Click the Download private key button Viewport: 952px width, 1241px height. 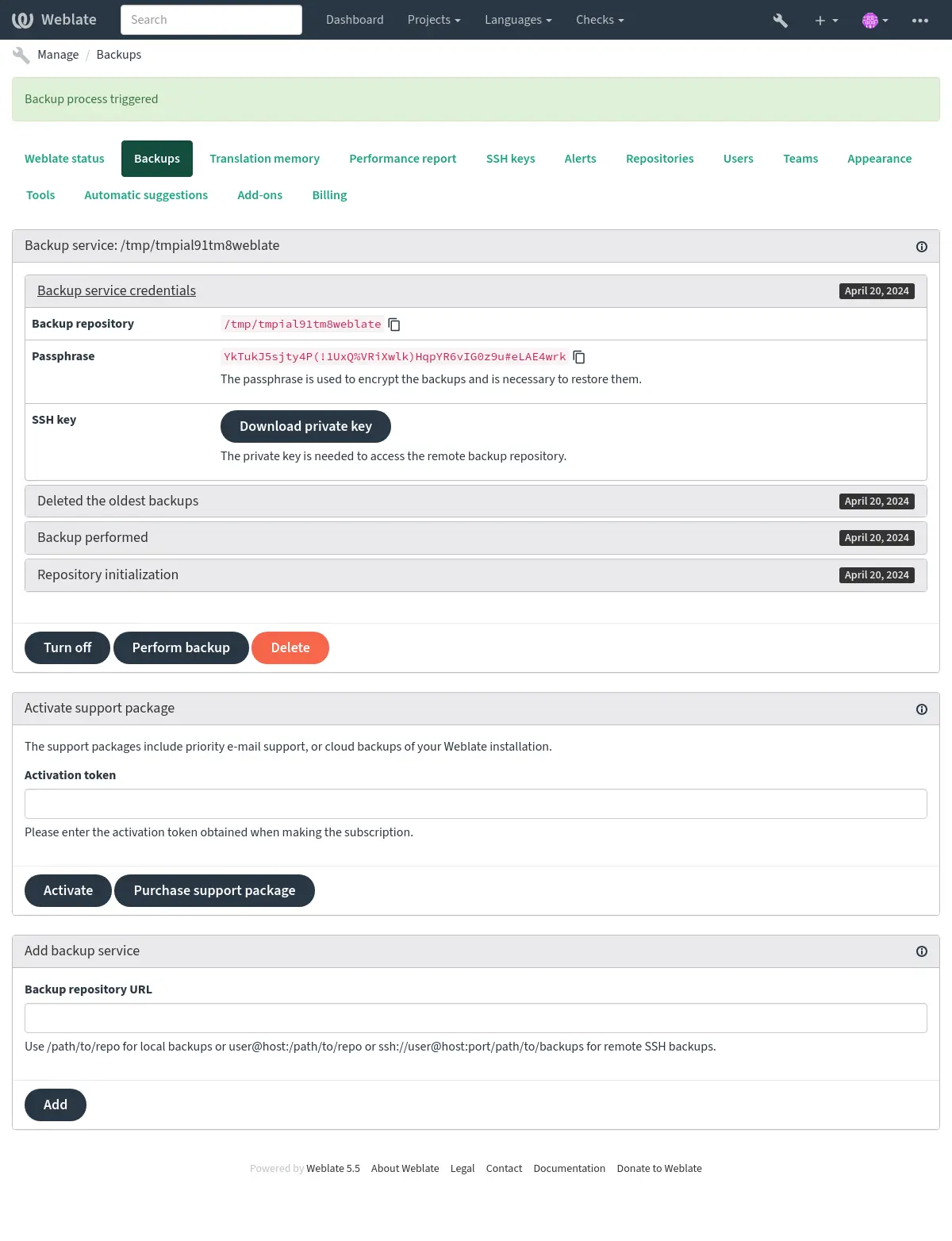305,426
